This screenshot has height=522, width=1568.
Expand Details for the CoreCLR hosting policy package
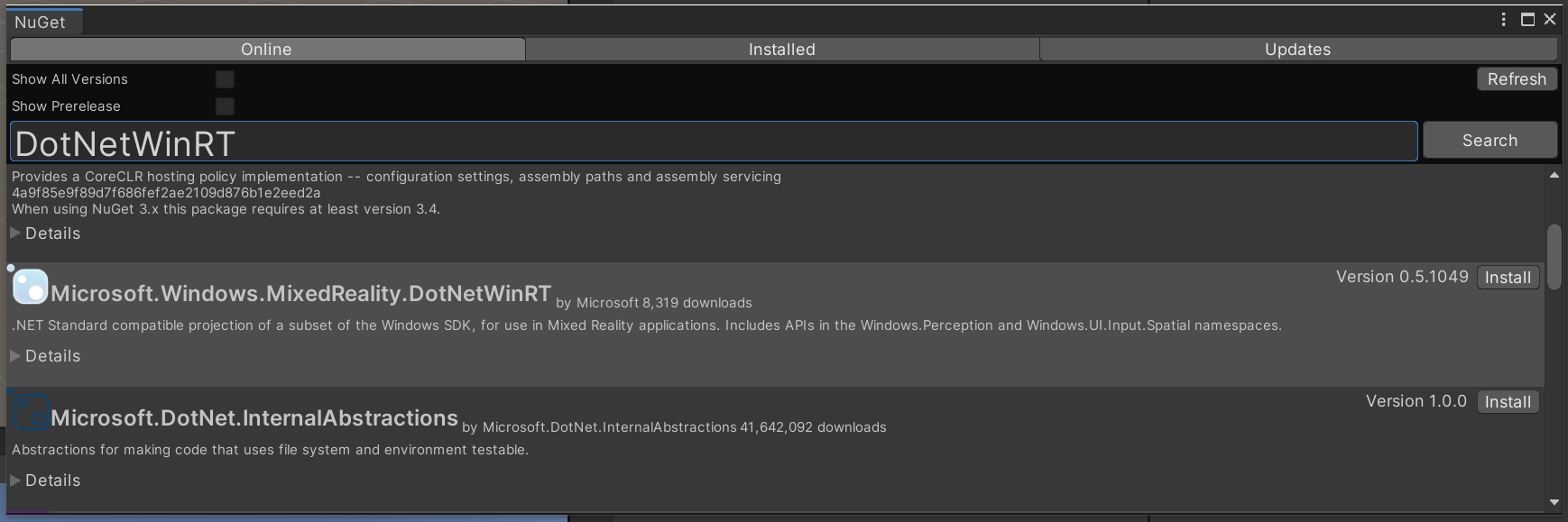point(45,234)
